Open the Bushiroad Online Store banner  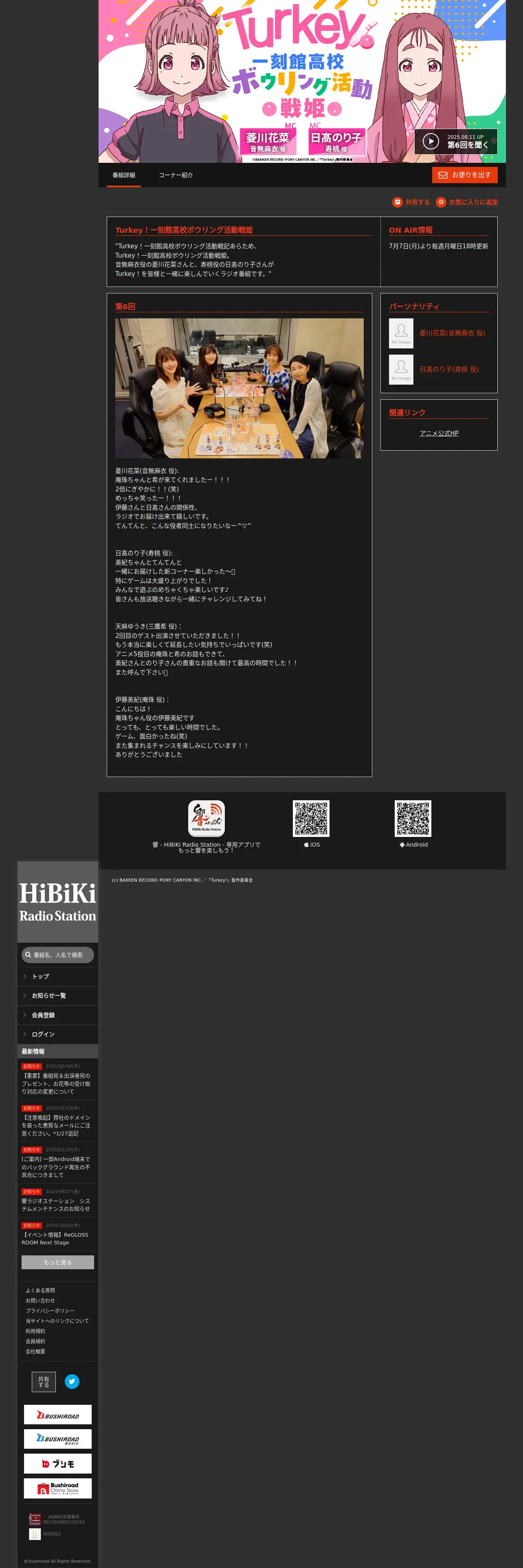pyautogui.click(x=58, y=1488)
